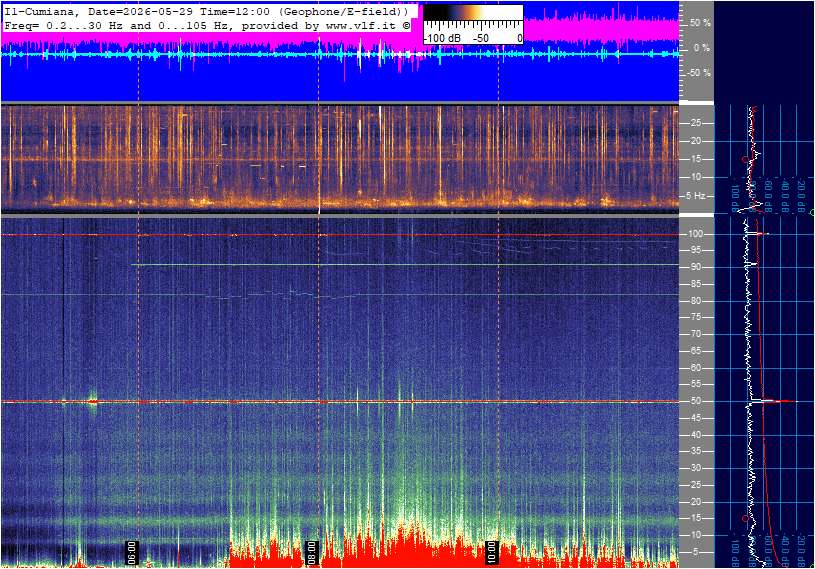Viewport: 815px width, 569px height.
Task: Click the 40 Hz frequency axis label
Action: pyautogui.click(x=695, y=435)
